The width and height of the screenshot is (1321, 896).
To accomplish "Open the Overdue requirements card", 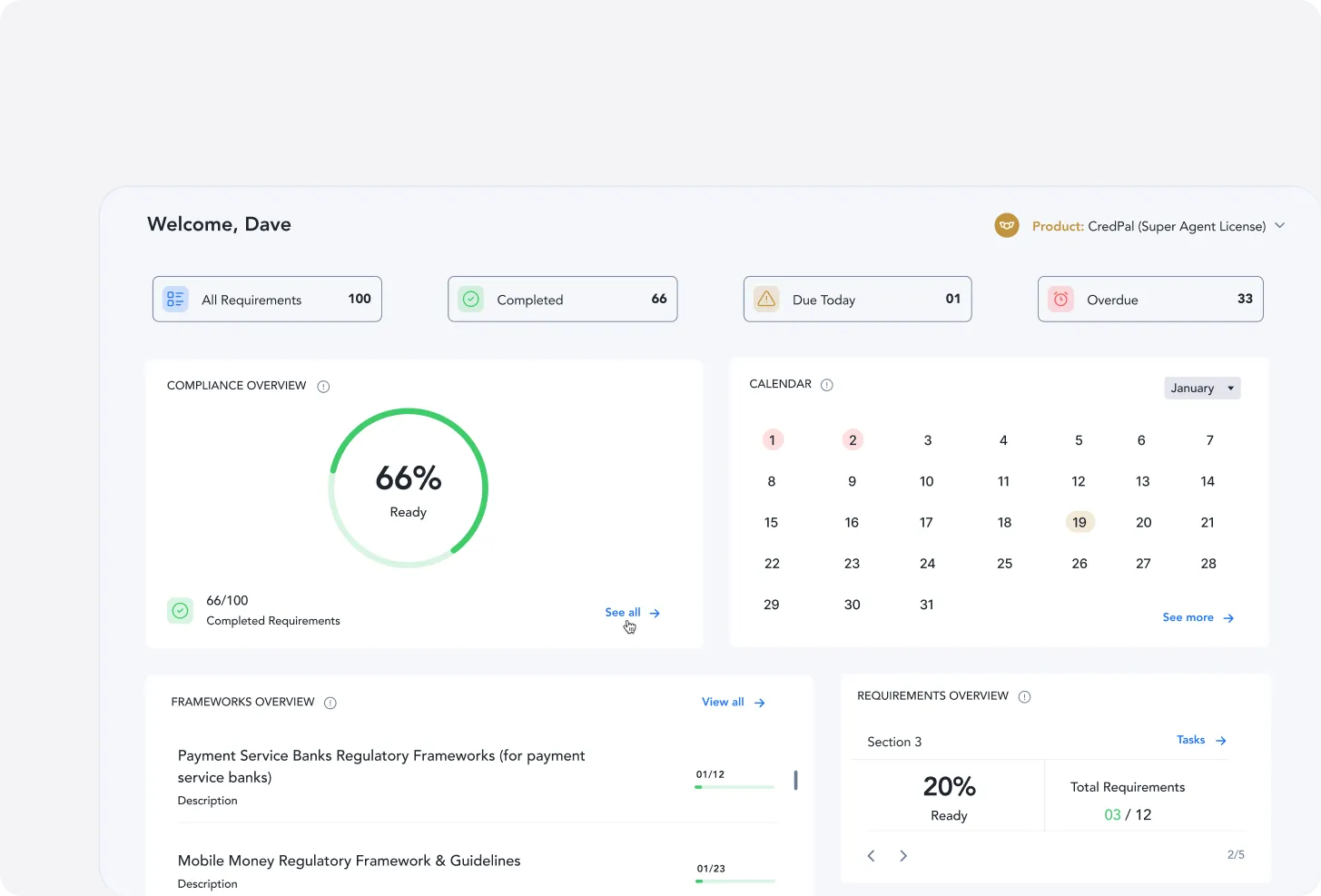I will pyautogui.click(x=1150, y=299).
